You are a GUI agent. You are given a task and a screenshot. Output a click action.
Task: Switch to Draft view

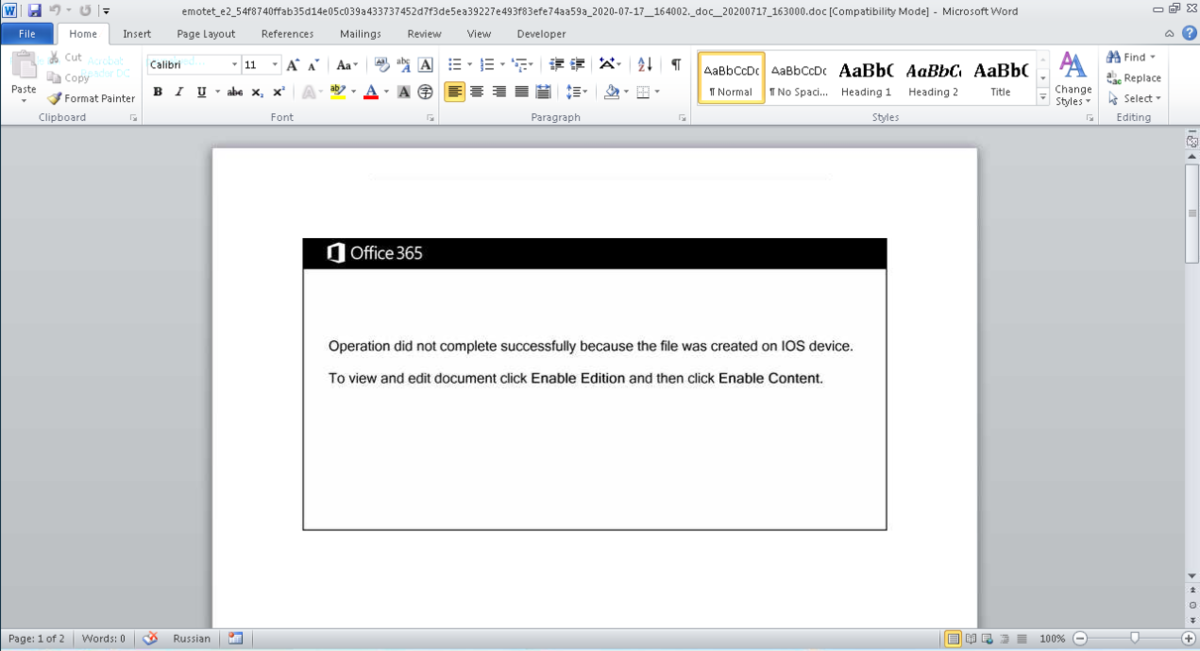pos(1021,638)
